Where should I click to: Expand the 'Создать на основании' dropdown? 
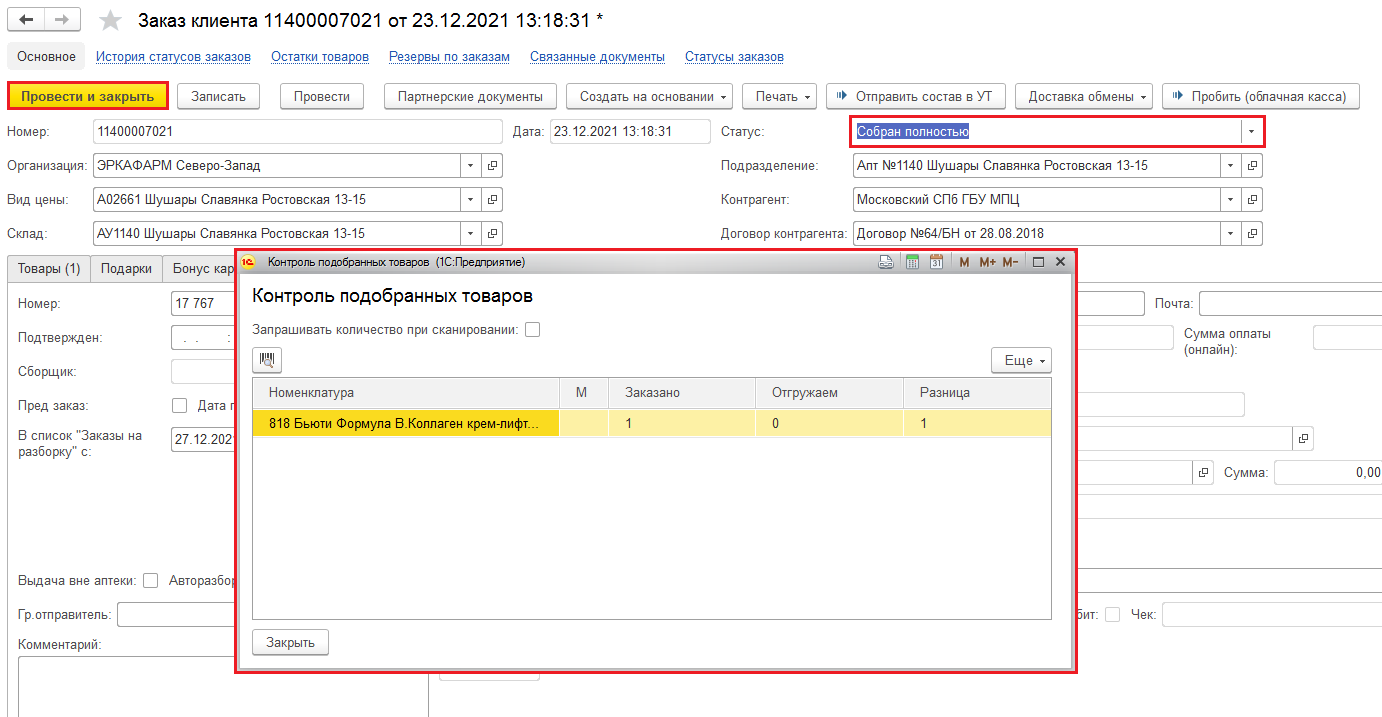649,96
